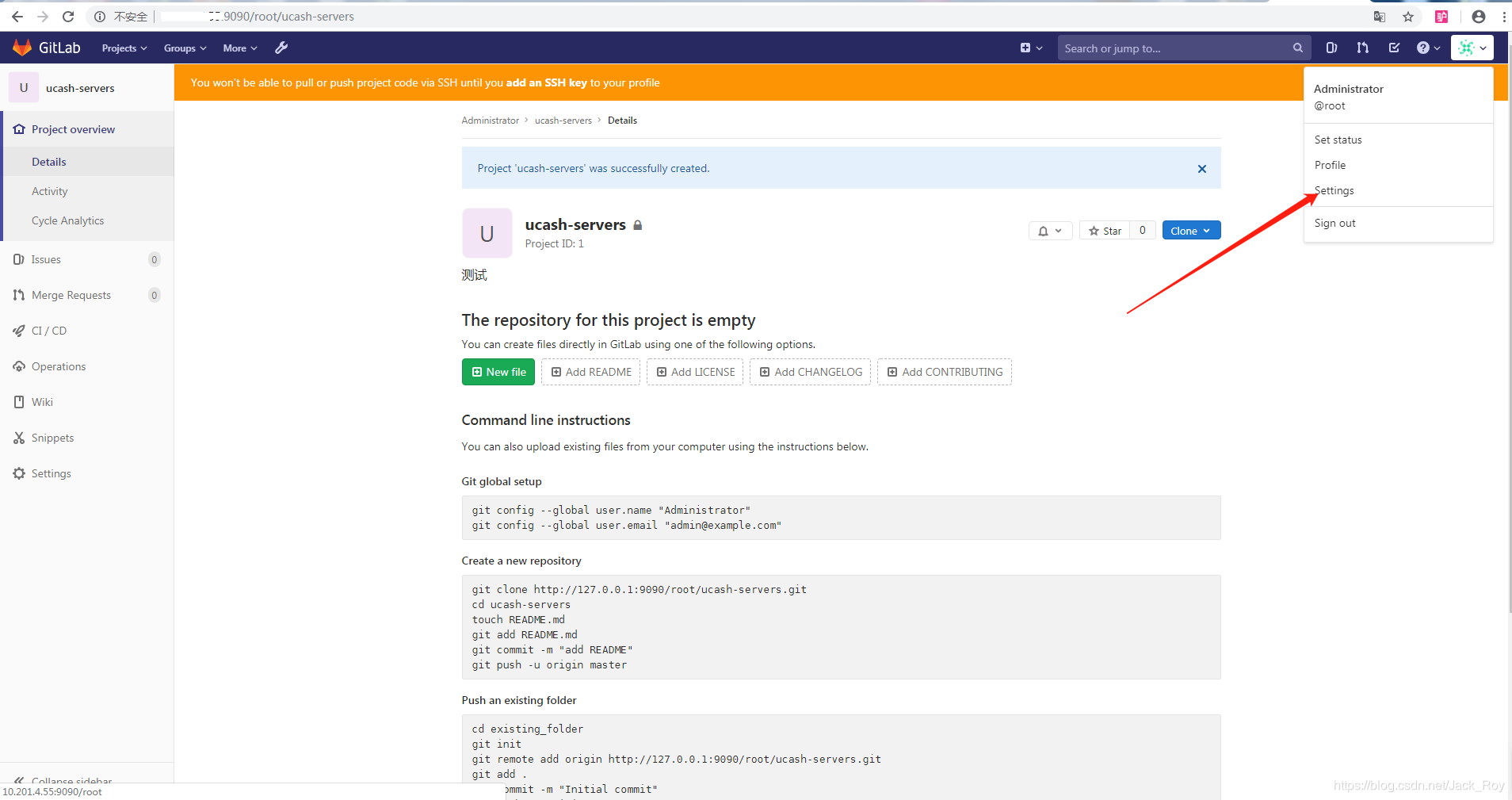Click the green New file button

point(498,372)
